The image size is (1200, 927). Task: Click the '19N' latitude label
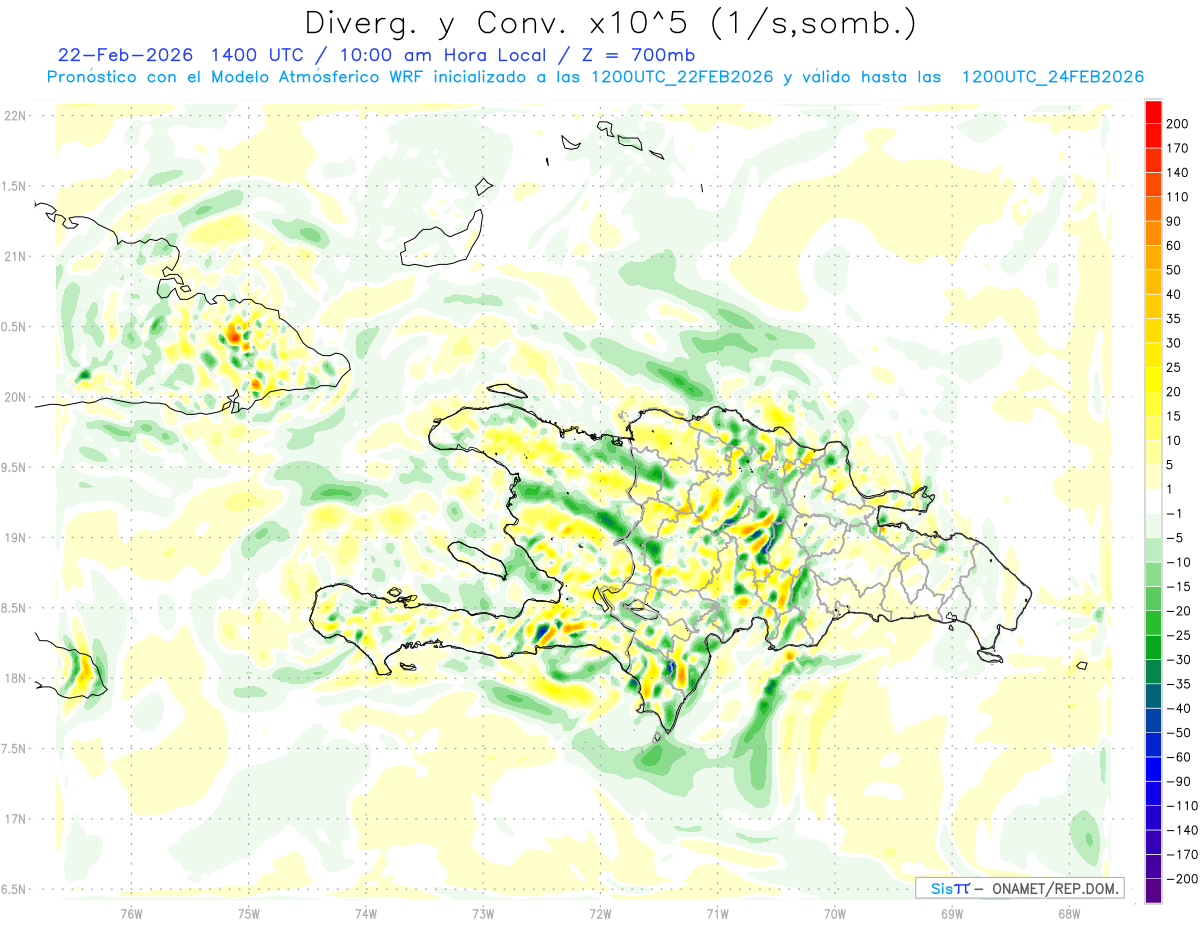point(14,538)
